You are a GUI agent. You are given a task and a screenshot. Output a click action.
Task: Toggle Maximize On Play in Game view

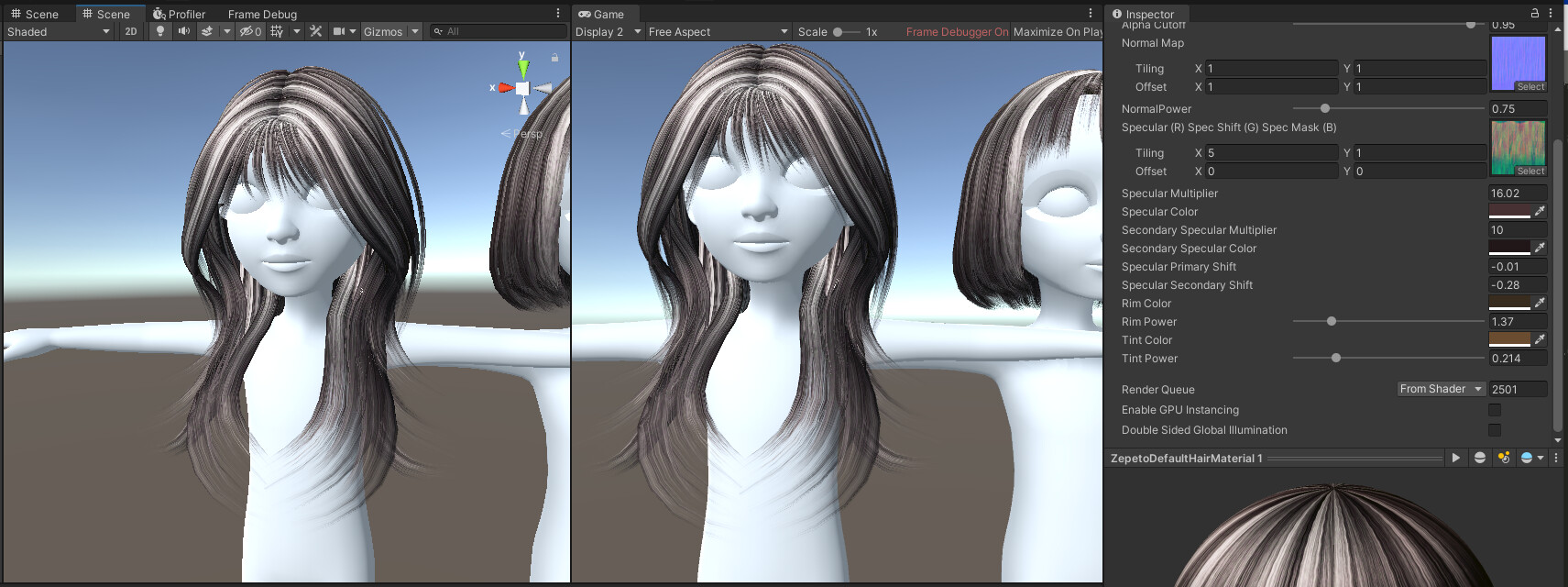1058,31
